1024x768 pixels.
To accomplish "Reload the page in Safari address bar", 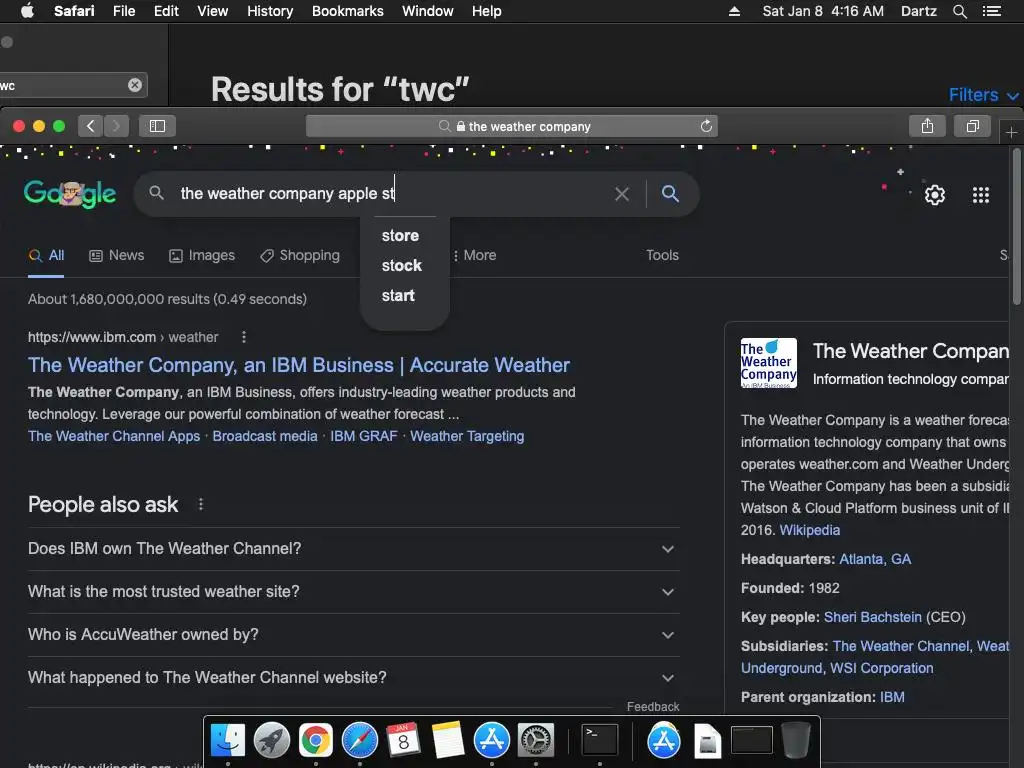I will (706, 126).
